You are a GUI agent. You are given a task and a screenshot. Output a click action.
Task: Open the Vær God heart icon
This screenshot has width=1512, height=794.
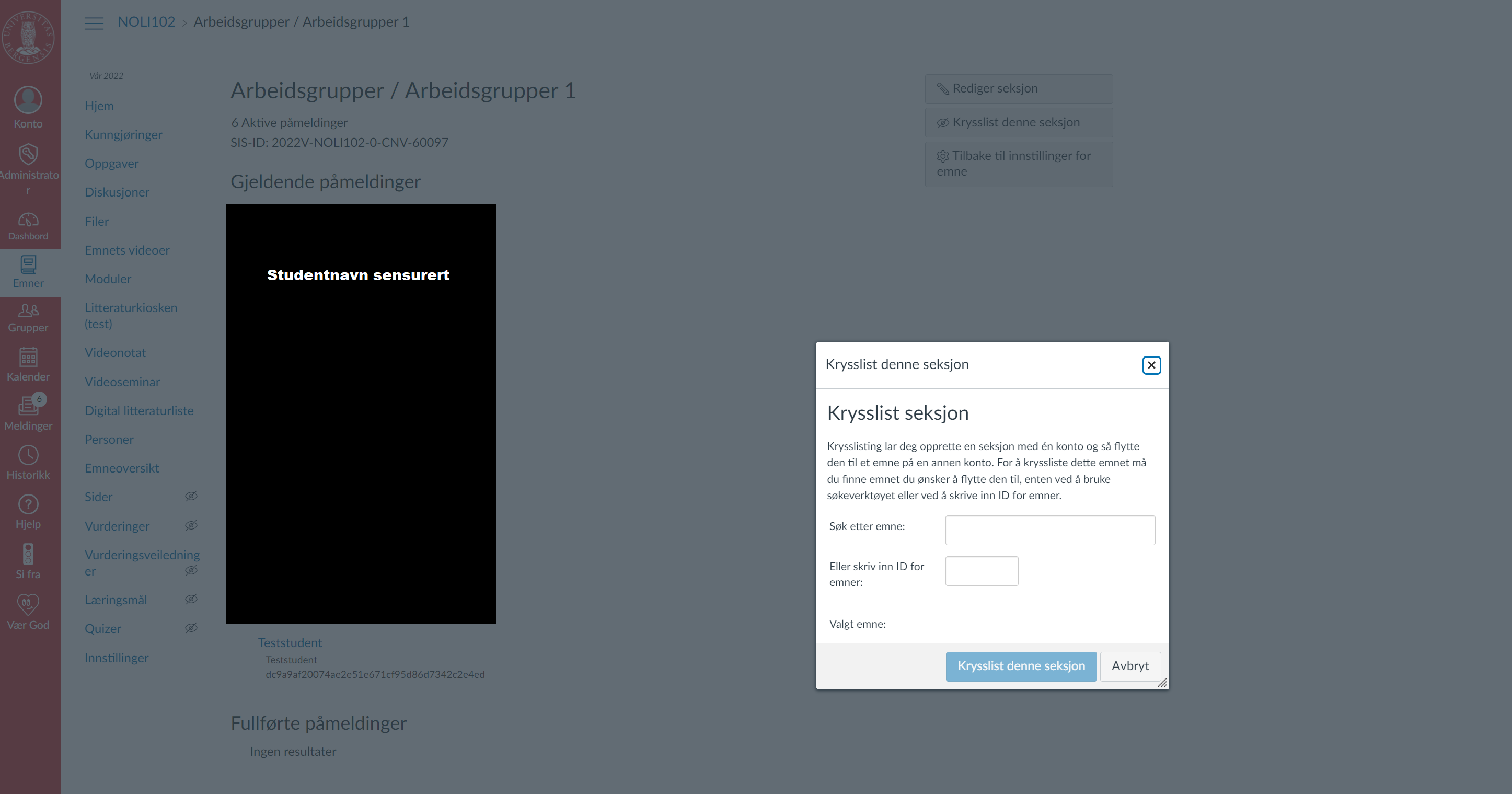28,604
